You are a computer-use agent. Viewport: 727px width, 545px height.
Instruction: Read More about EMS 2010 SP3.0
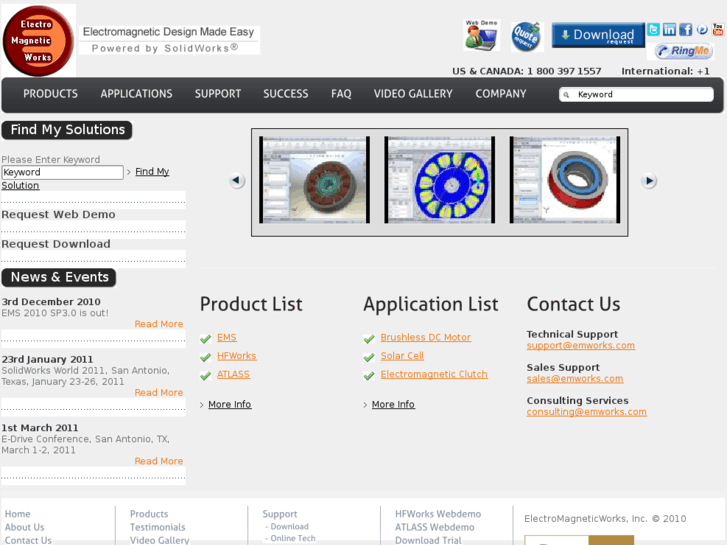point(159,324)
